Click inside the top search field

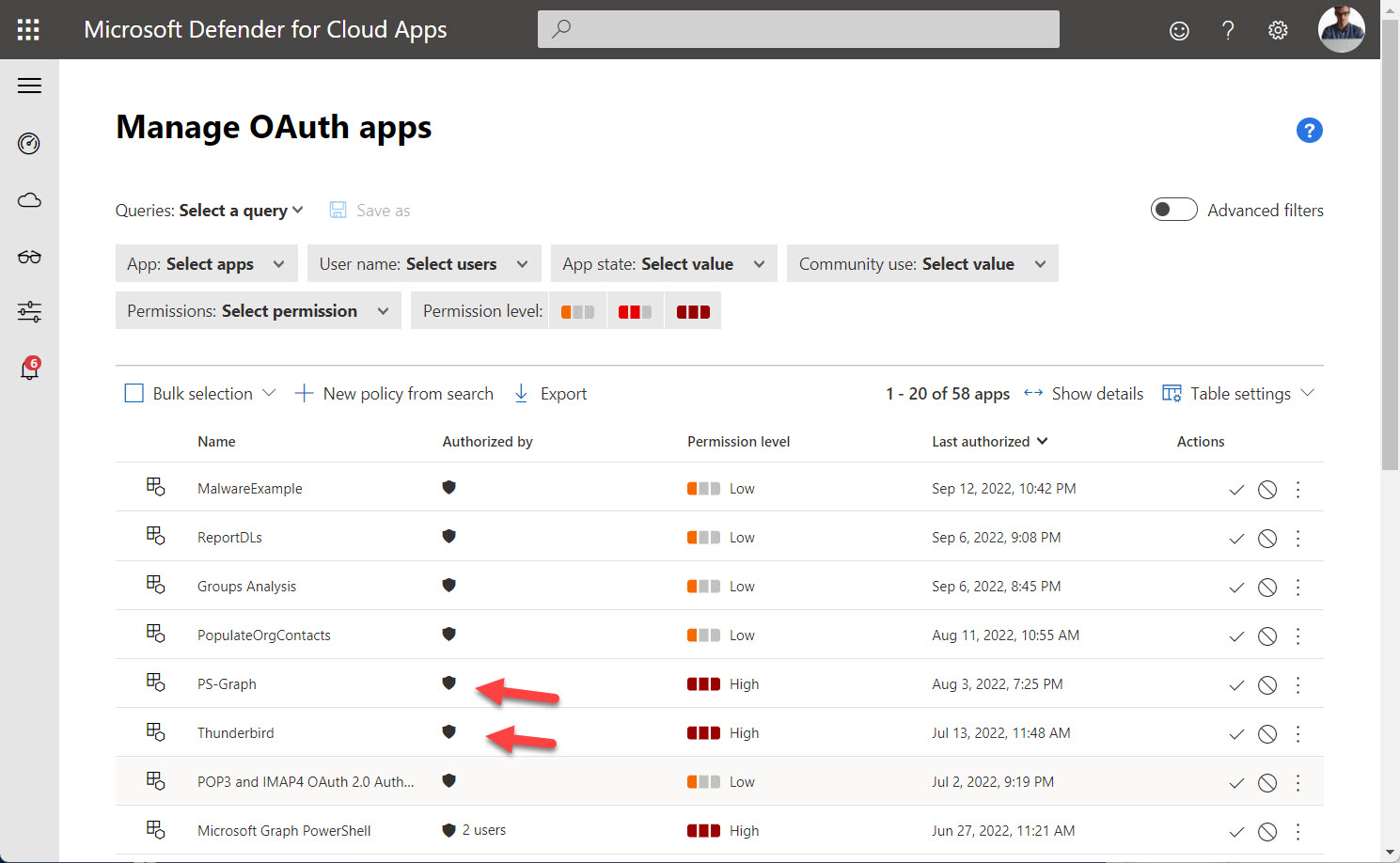coord(798,28)
